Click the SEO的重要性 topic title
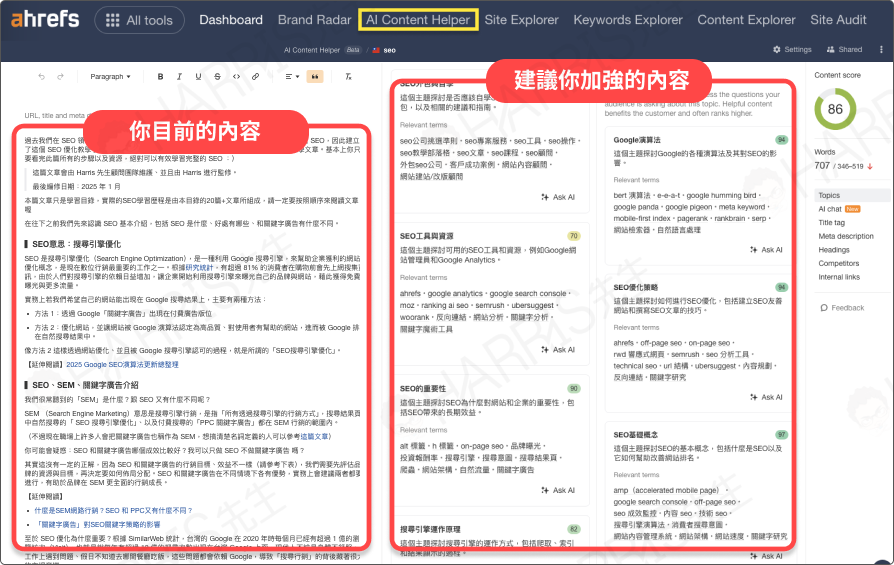 pos(422,389)
